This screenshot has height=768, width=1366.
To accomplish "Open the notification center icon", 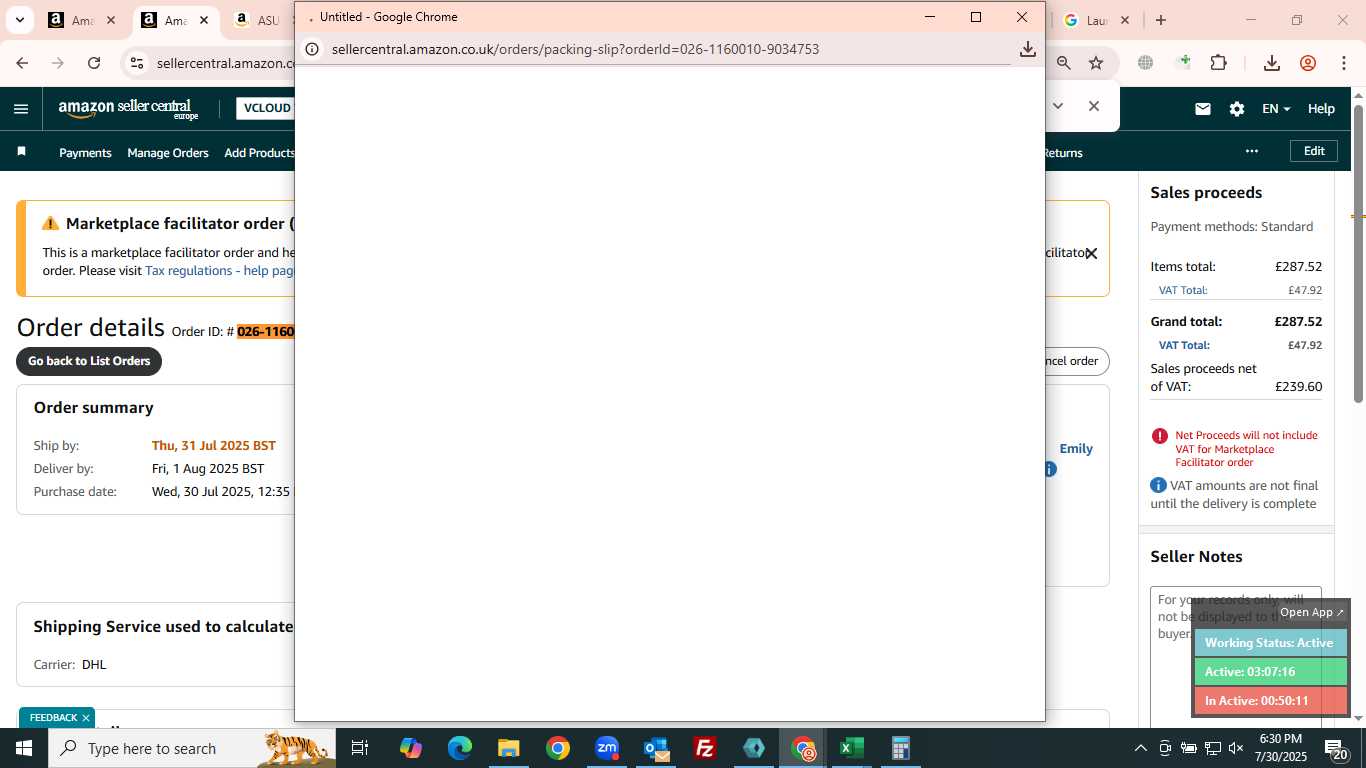I will [x=1336, y=748].
